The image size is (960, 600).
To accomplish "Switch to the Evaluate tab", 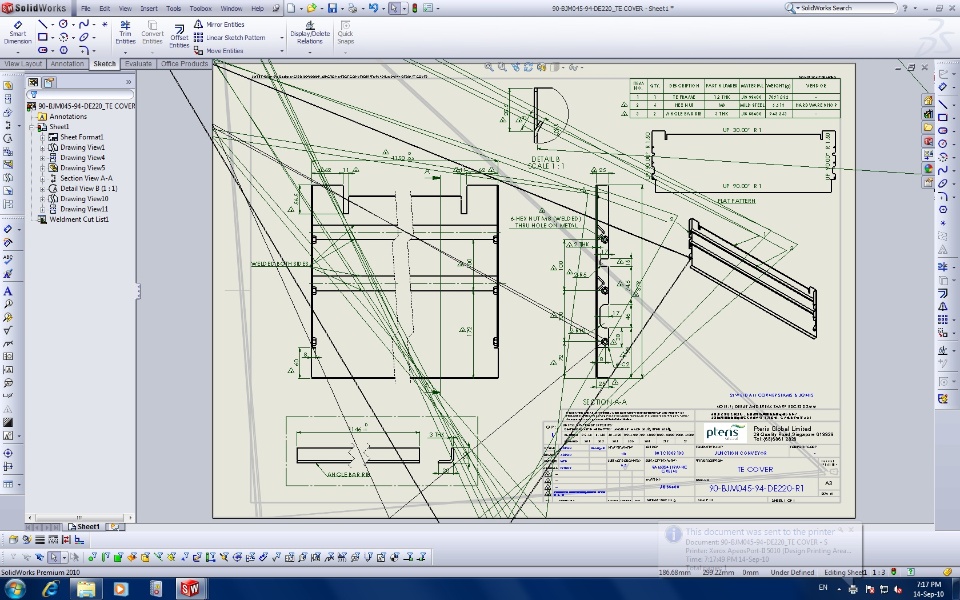I will pos(138,64).
